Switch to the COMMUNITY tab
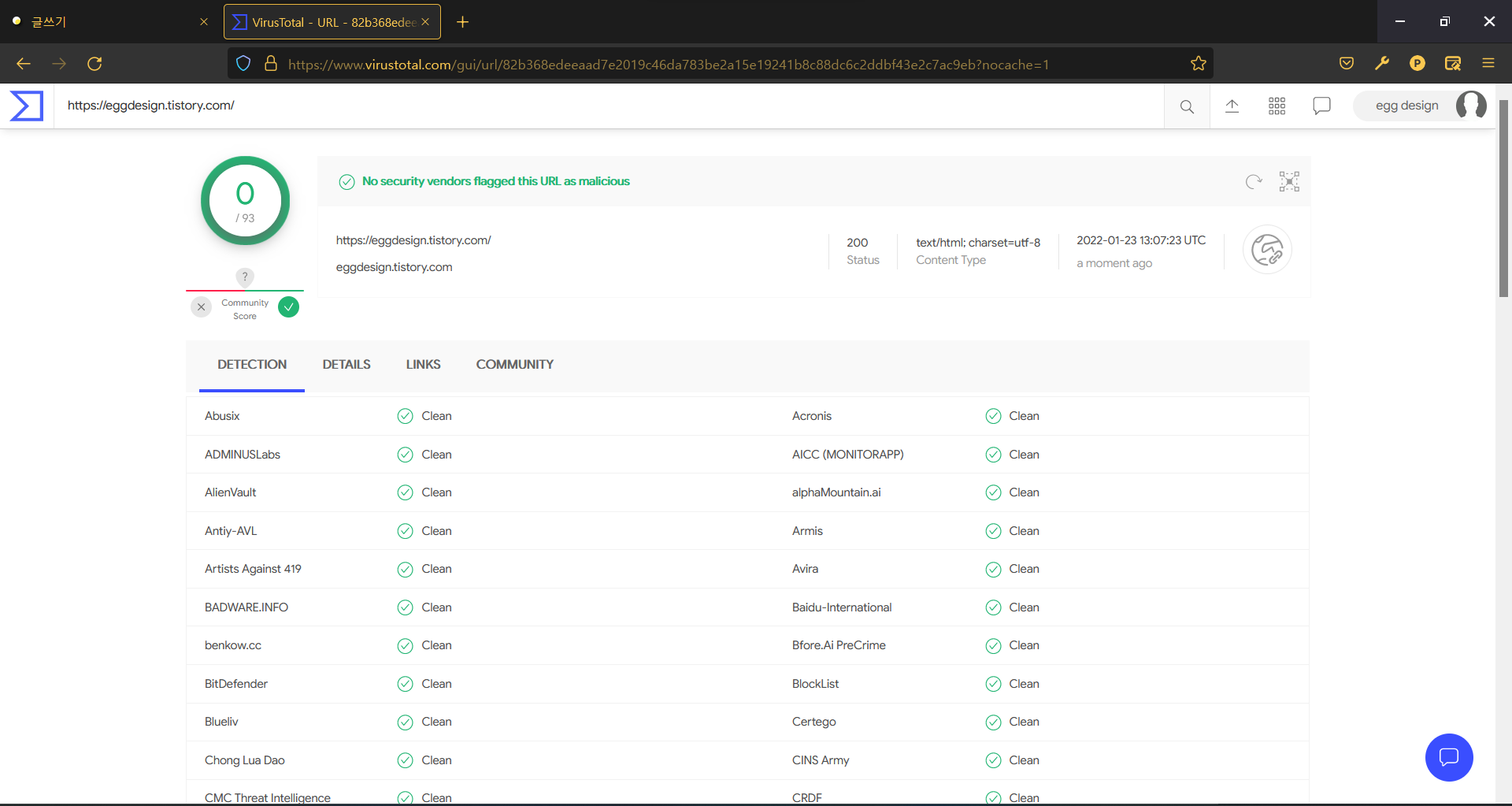This screenshot has width=1512, height=806. tap(515, 365)
